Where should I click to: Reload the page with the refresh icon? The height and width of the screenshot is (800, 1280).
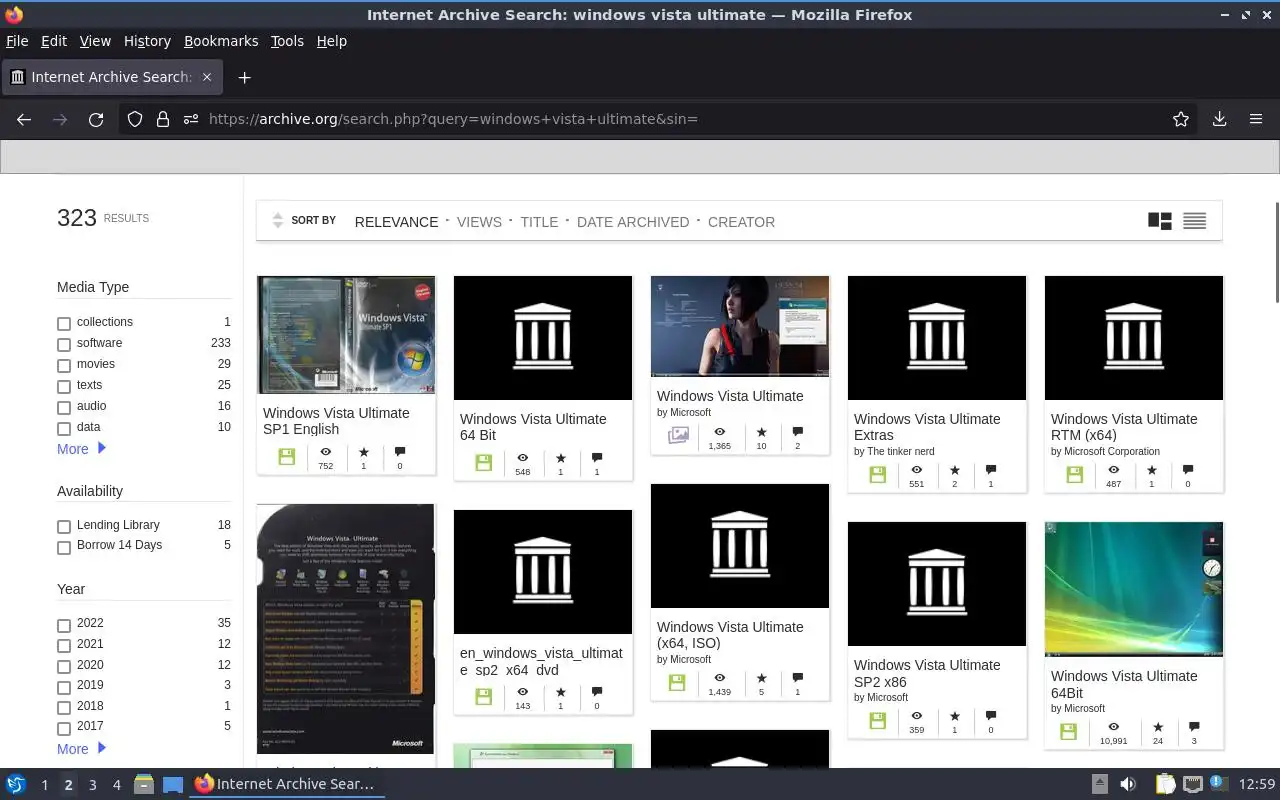pos(96,119)
